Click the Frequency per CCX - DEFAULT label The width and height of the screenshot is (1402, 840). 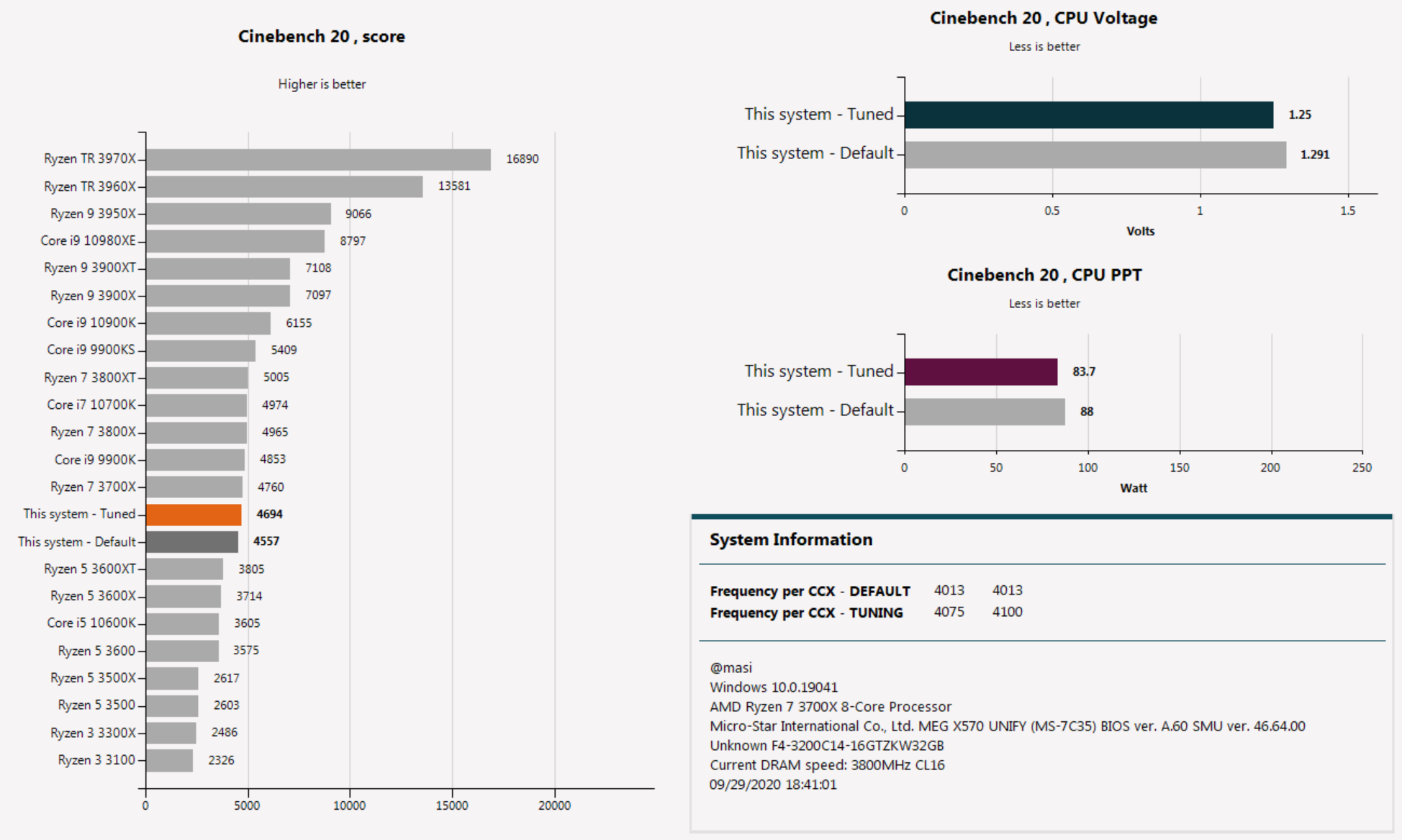click(x=809, y=591)
